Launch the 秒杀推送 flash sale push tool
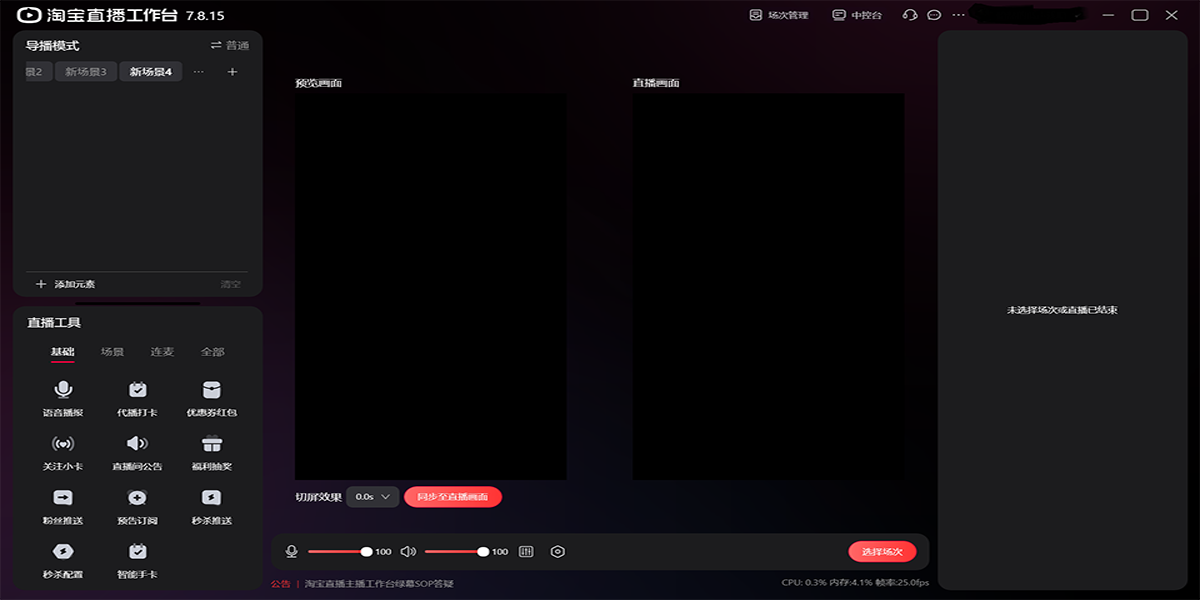Image resolution: width=1200 pixels, height=600 pixels. coord(212,507)
